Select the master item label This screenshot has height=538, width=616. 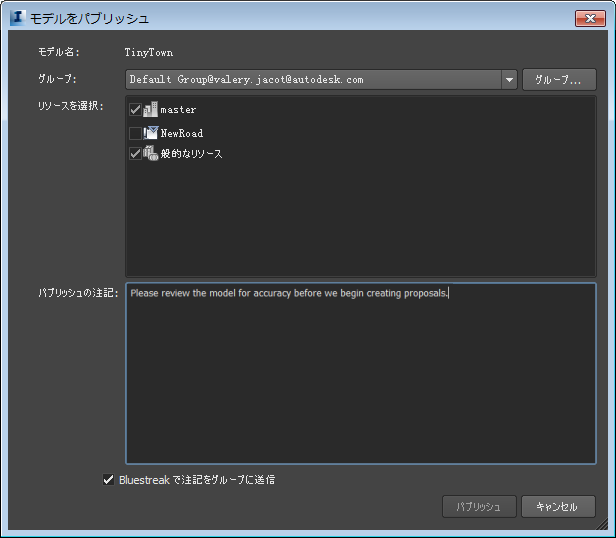(178, 110)
